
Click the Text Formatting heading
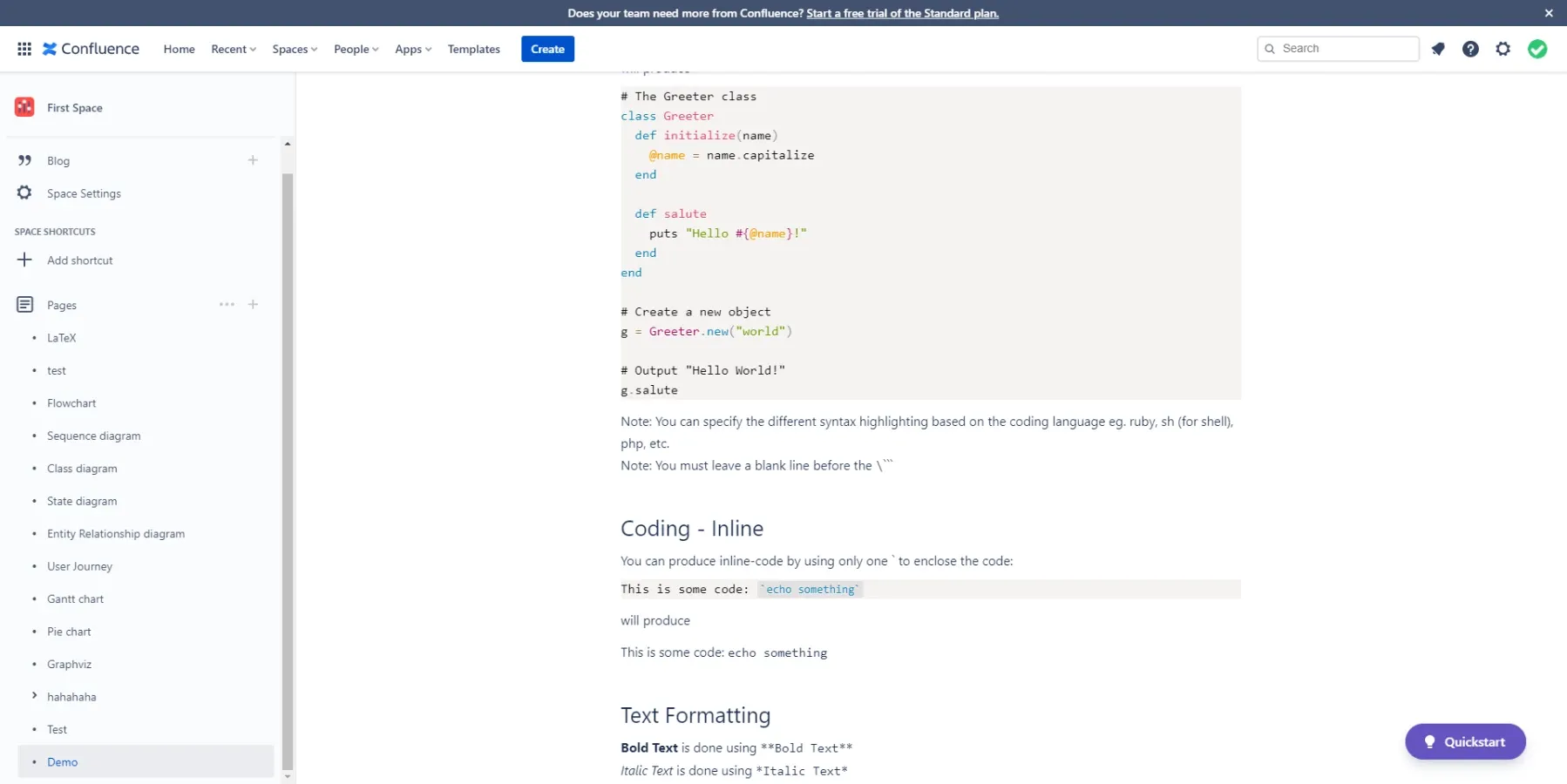click(695, 715)
